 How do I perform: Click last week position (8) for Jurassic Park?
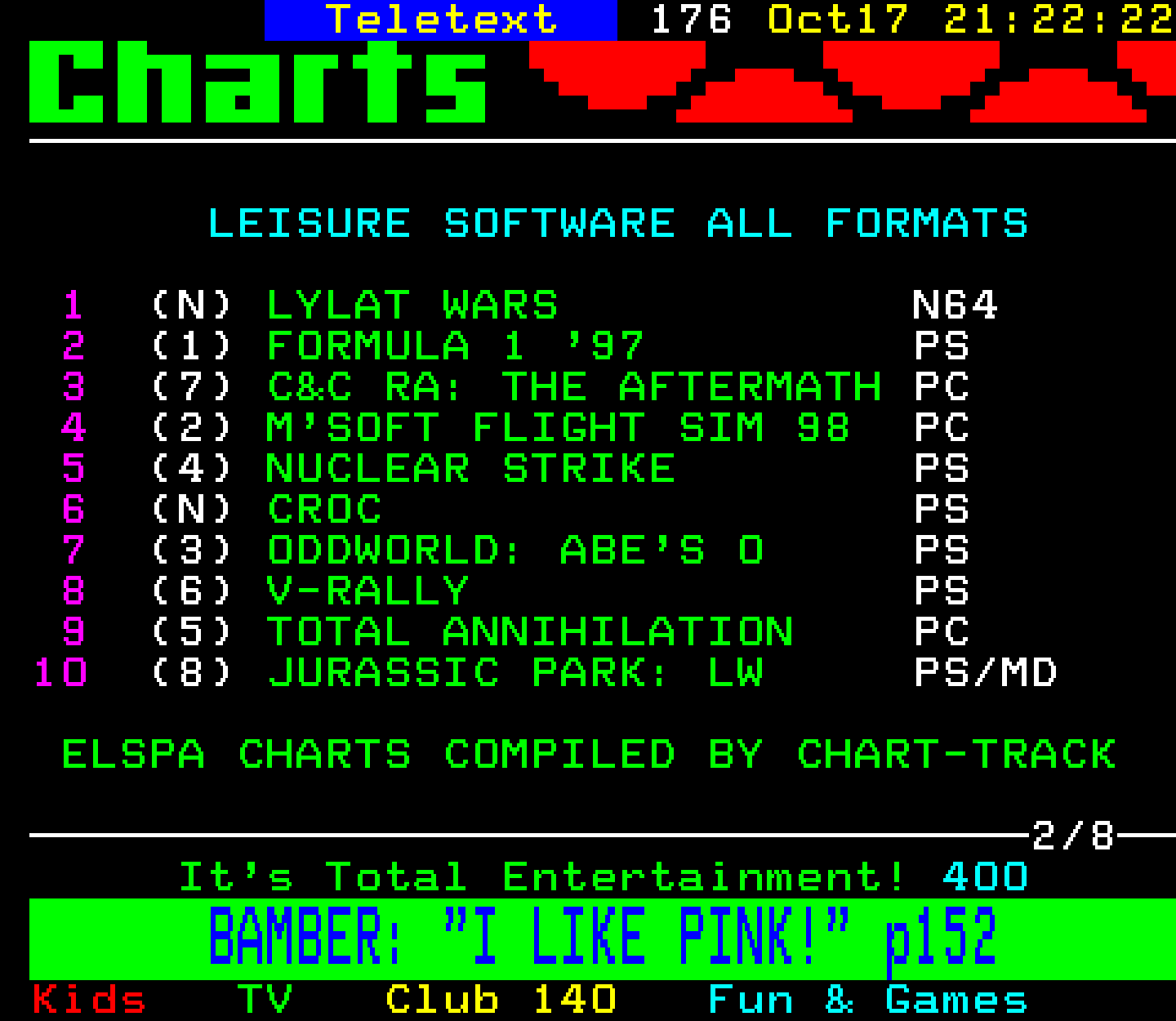(x=192, y=673)
